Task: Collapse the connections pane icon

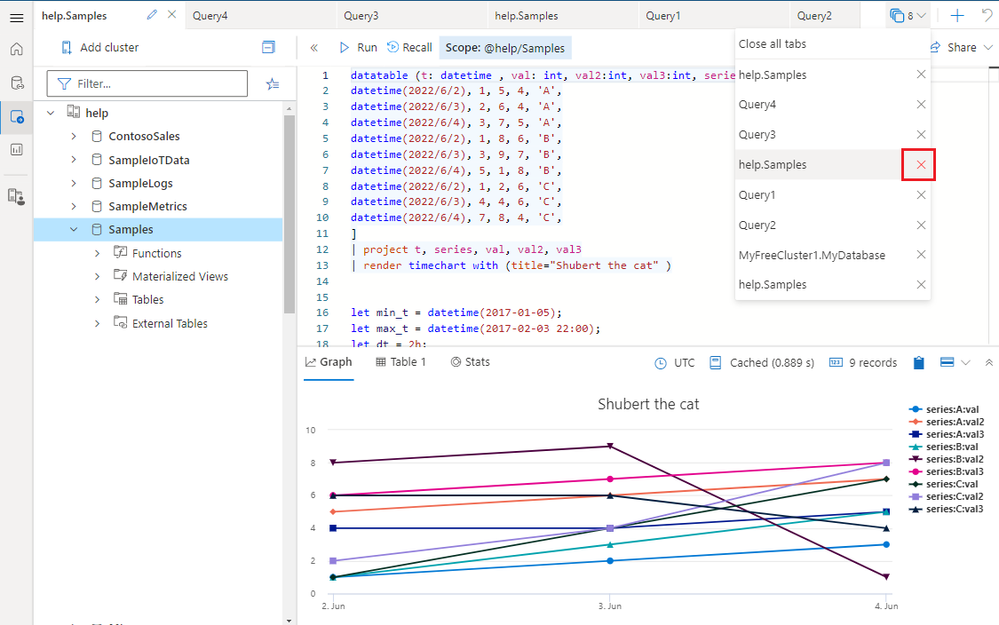Action: pyautogui.click(x=269, y=47)
